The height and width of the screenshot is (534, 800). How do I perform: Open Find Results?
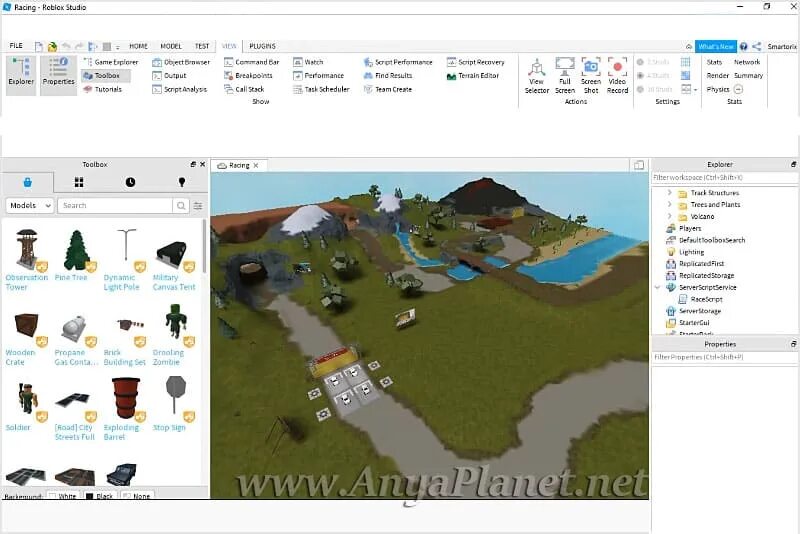coord(388,75)
